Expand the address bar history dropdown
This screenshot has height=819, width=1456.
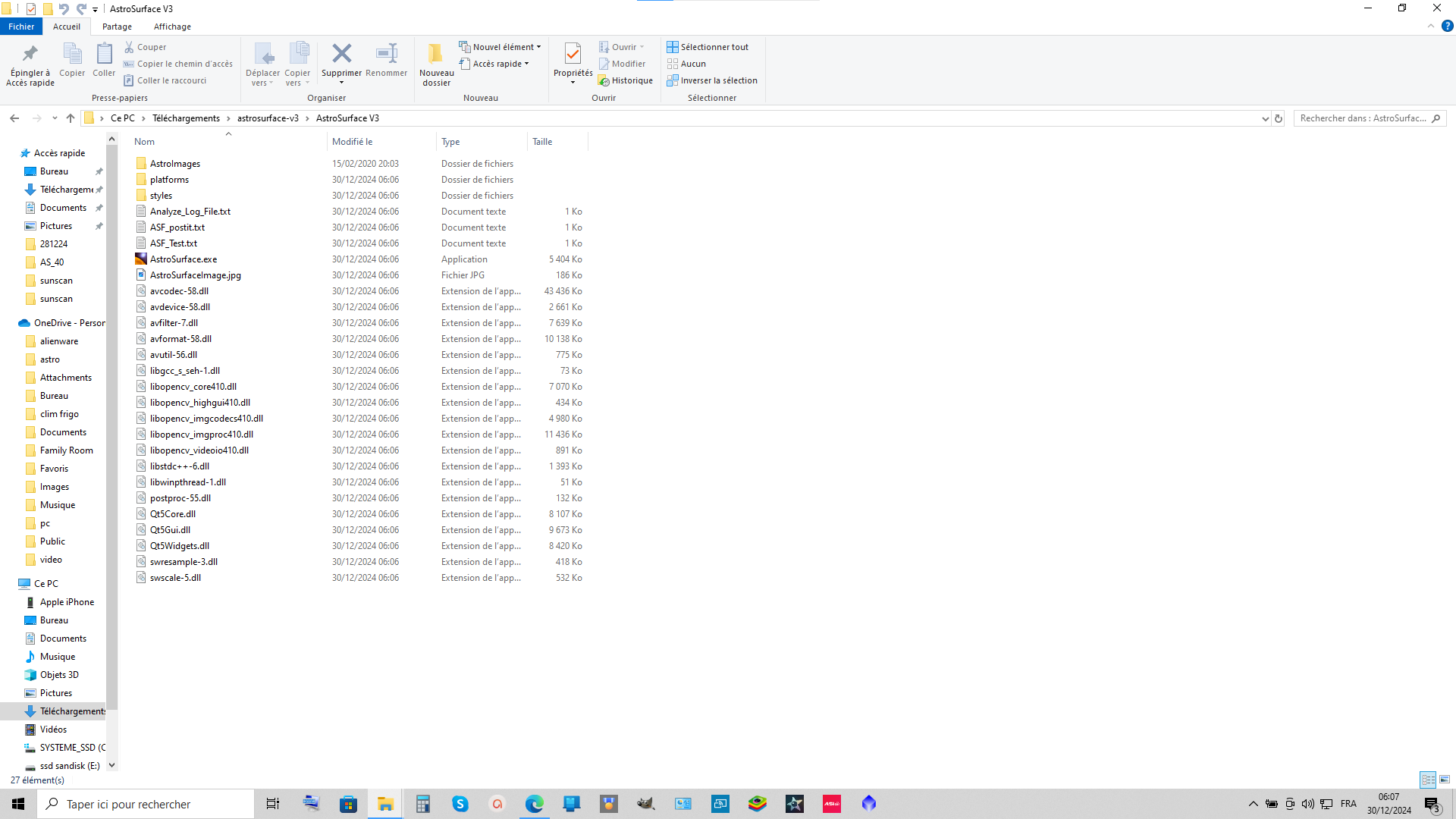point(1265,118)
